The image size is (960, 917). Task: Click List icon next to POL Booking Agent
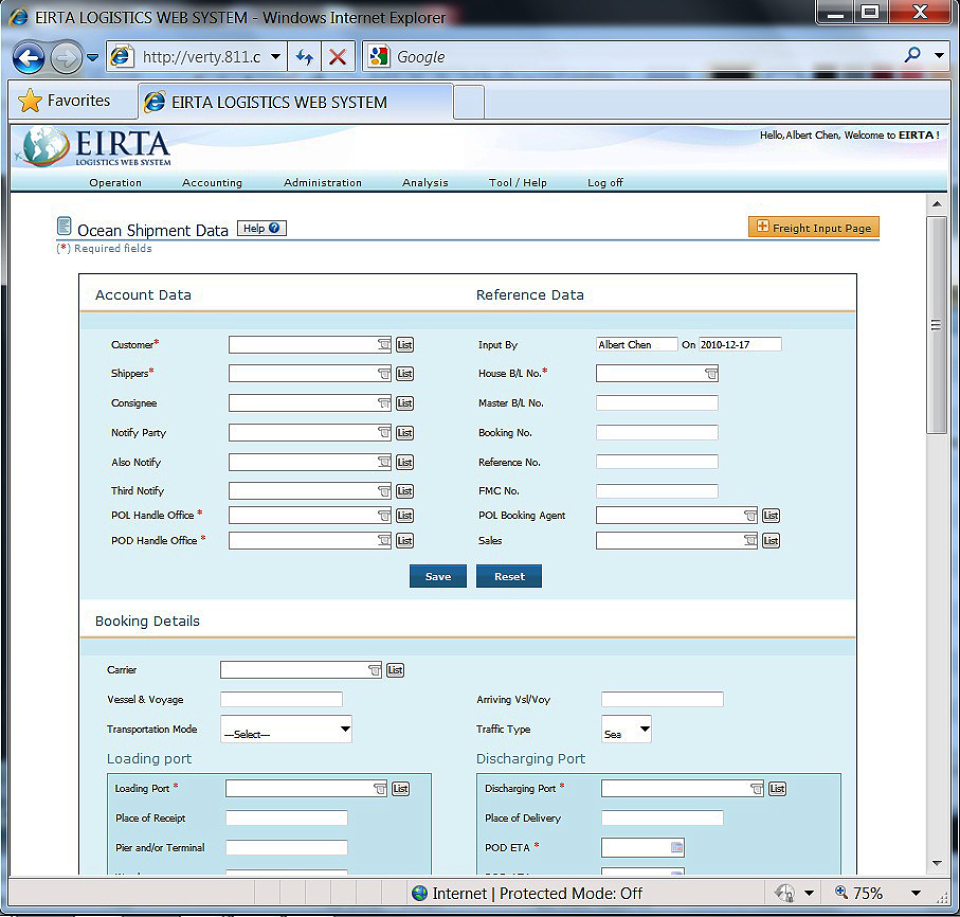coord(771,515)
